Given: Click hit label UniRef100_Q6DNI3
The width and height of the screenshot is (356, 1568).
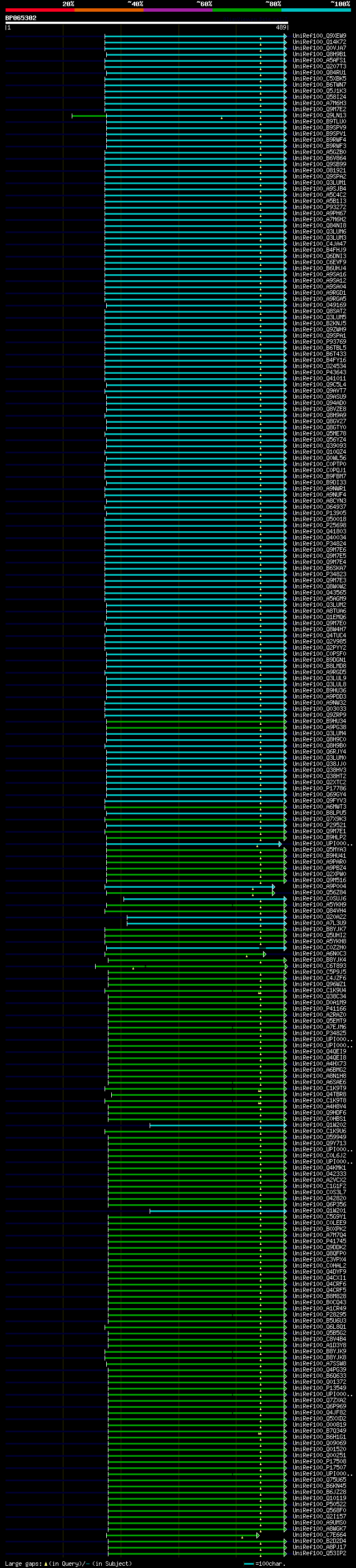Looking at the screenshot, I should tap(319, 256).
